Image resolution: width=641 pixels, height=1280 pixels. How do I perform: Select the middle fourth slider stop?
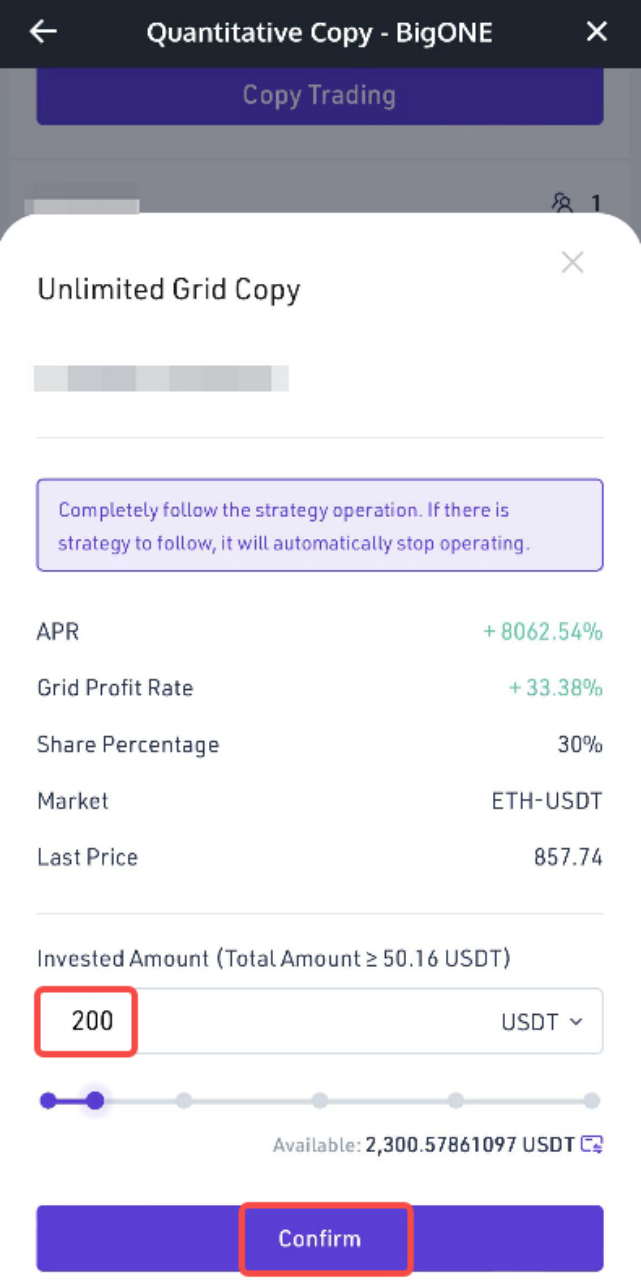[x=320, y=1101]
